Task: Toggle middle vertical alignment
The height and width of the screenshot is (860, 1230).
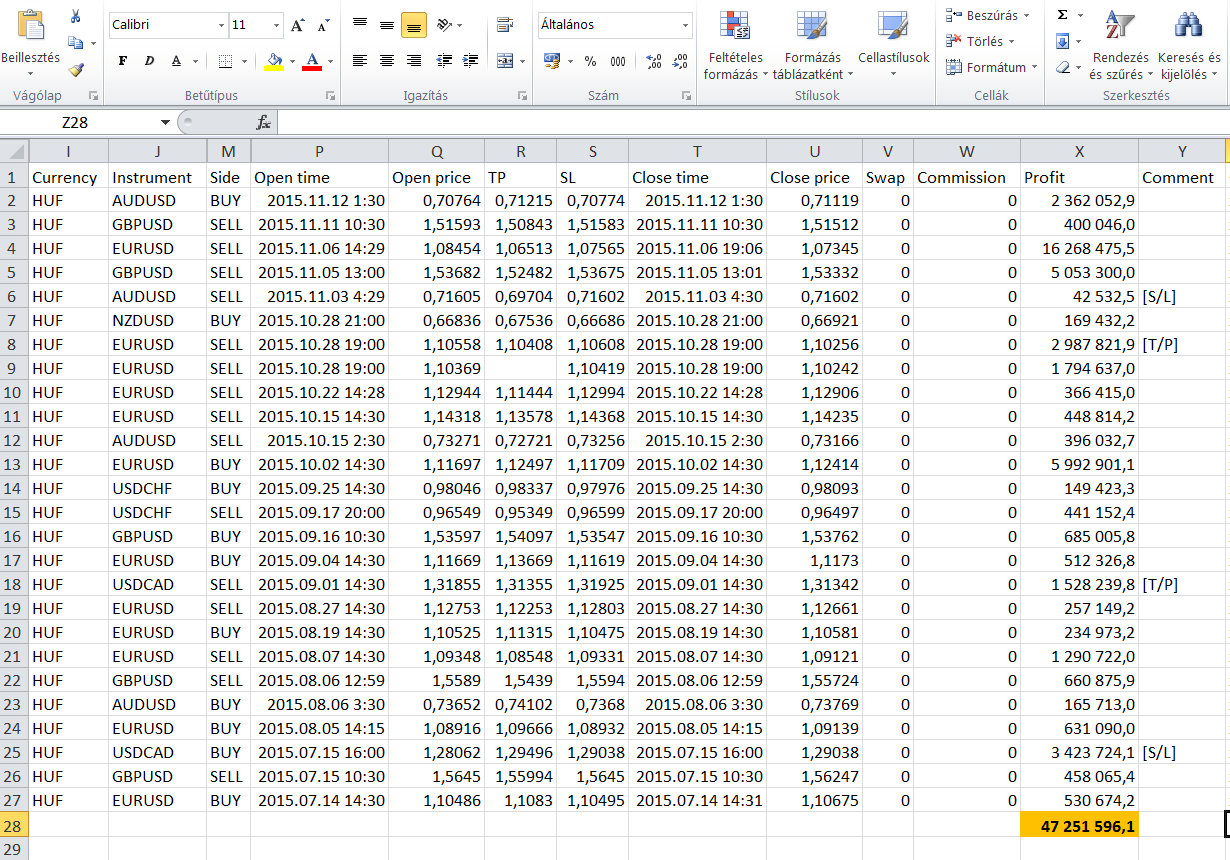Action: coord(387,24)
